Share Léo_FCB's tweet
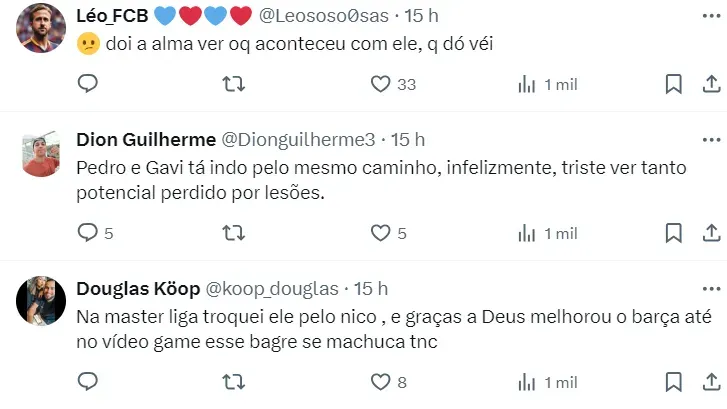Screen dimensions: 727x409 click(711, 85)
